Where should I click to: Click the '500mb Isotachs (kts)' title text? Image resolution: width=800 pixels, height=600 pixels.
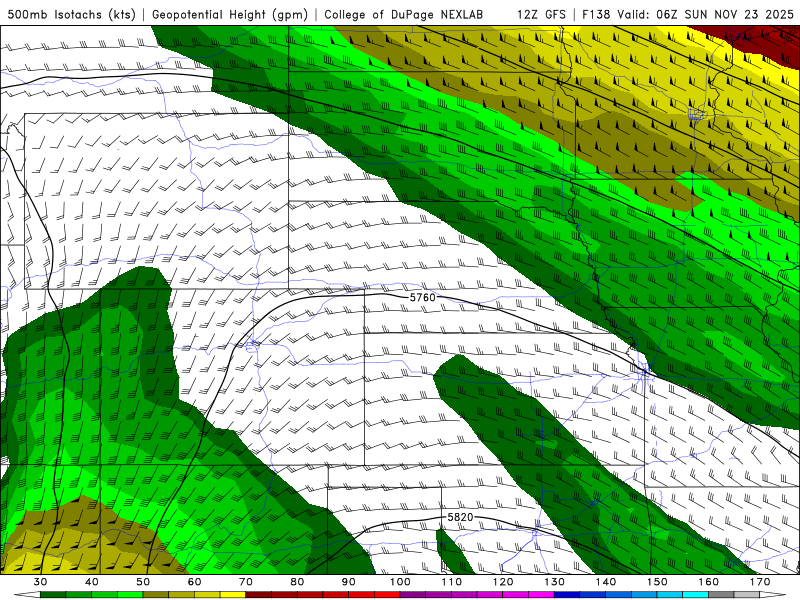(x=72, y=14)
